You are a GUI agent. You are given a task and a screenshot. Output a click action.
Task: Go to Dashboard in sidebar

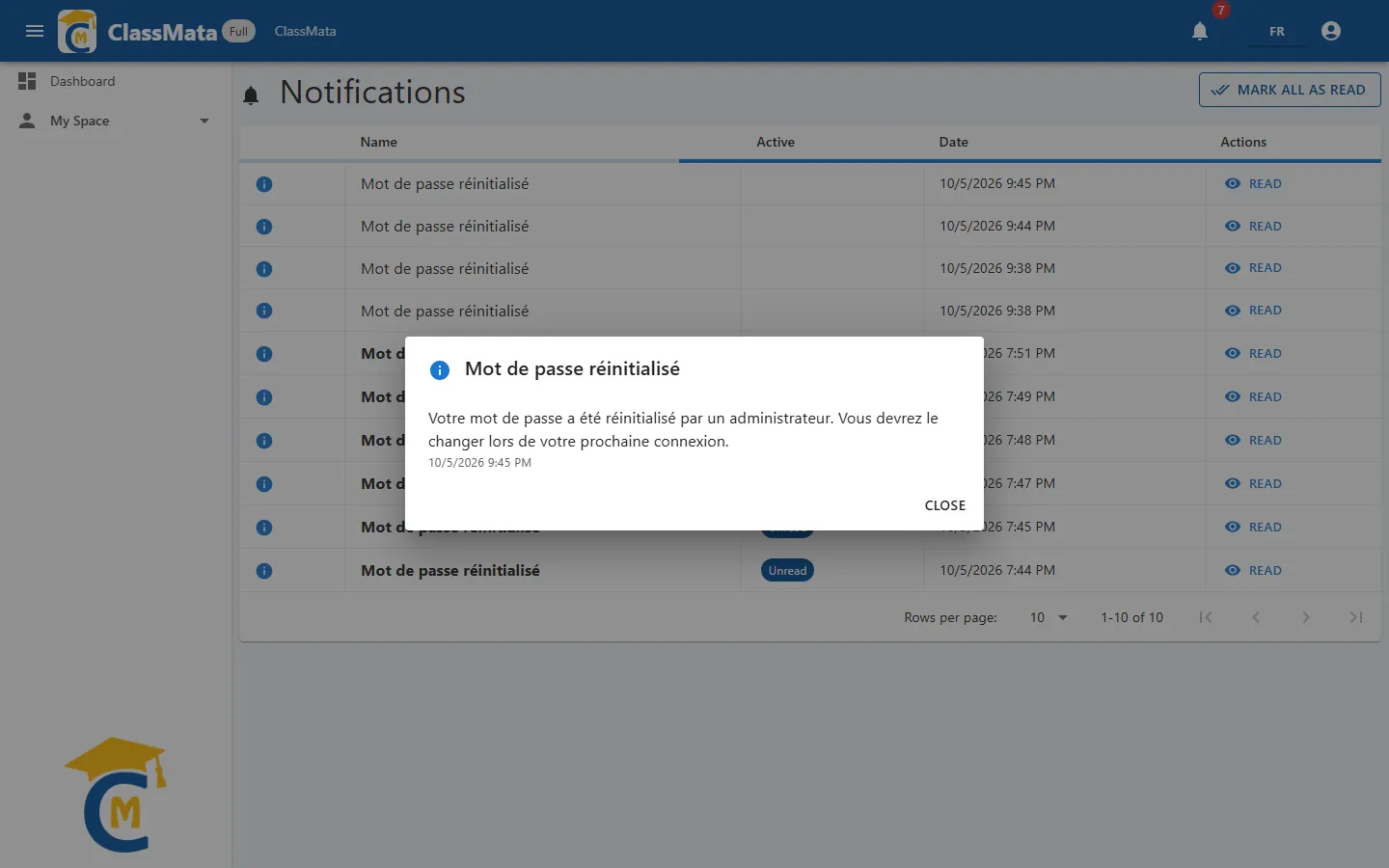pyautogui.click(x=116, y=81)
